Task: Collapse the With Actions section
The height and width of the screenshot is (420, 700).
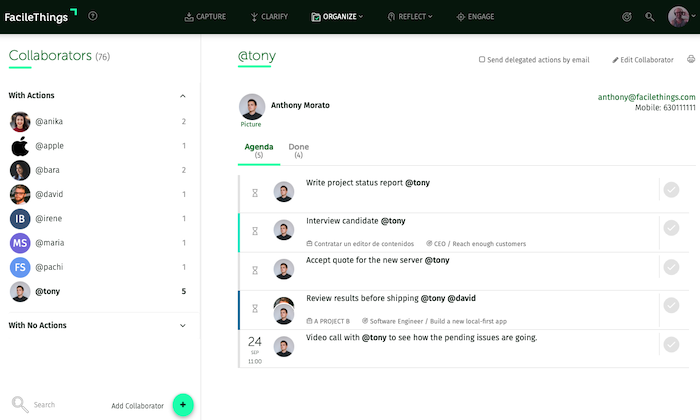Action: [x=183, y=96]
